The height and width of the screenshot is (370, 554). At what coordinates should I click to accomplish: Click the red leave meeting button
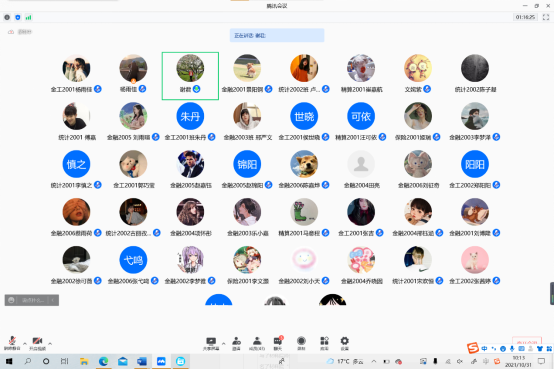pos(527,341)
